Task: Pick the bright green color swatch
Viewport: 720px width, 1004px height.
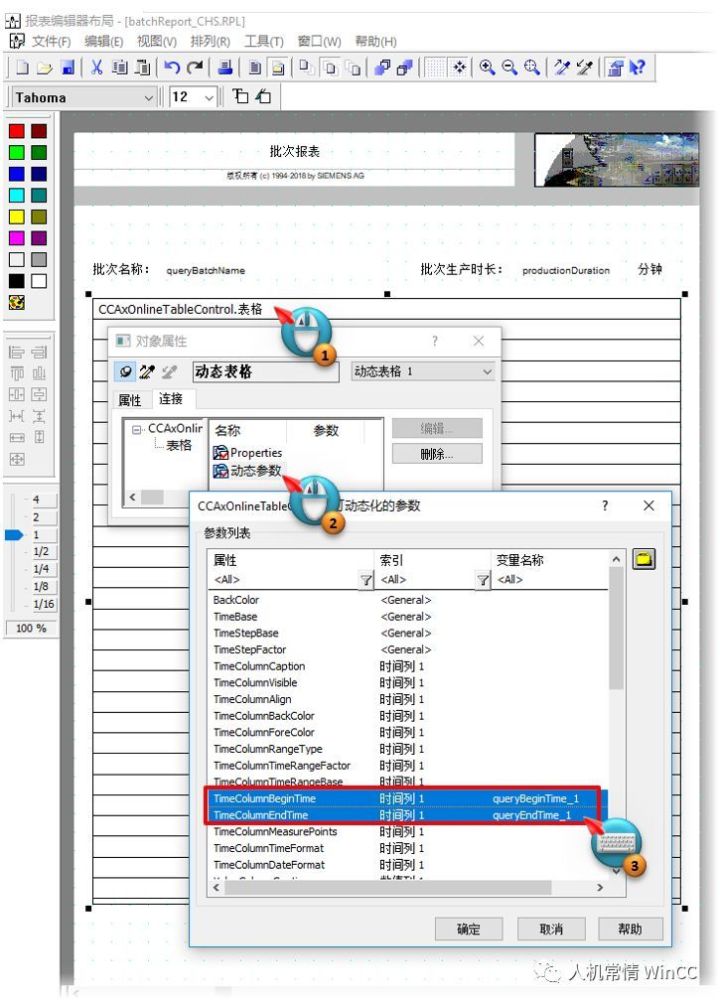Action: pyautogui.click(x=17, y=152)
